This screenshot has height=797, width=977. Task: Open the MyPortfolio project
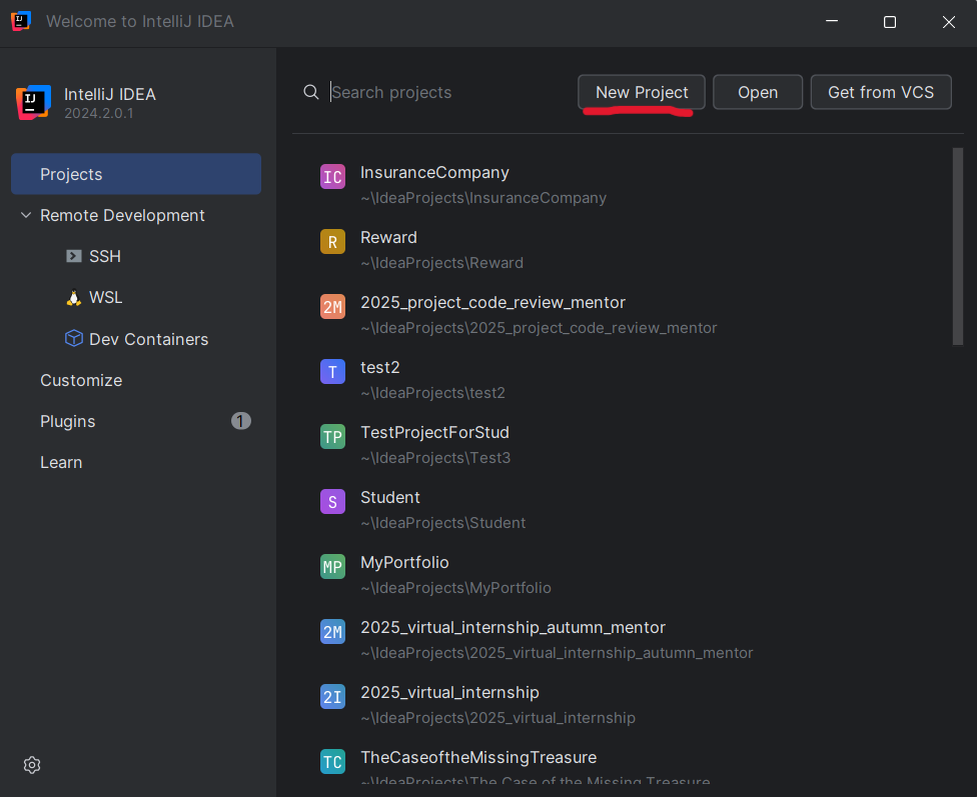(404, 563)
